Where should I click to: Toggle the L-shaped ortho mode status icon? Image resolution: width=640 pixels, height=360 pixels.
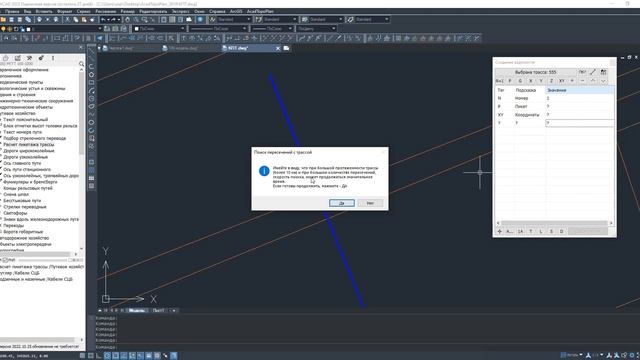pyautogui.click(x=99, y=356)
